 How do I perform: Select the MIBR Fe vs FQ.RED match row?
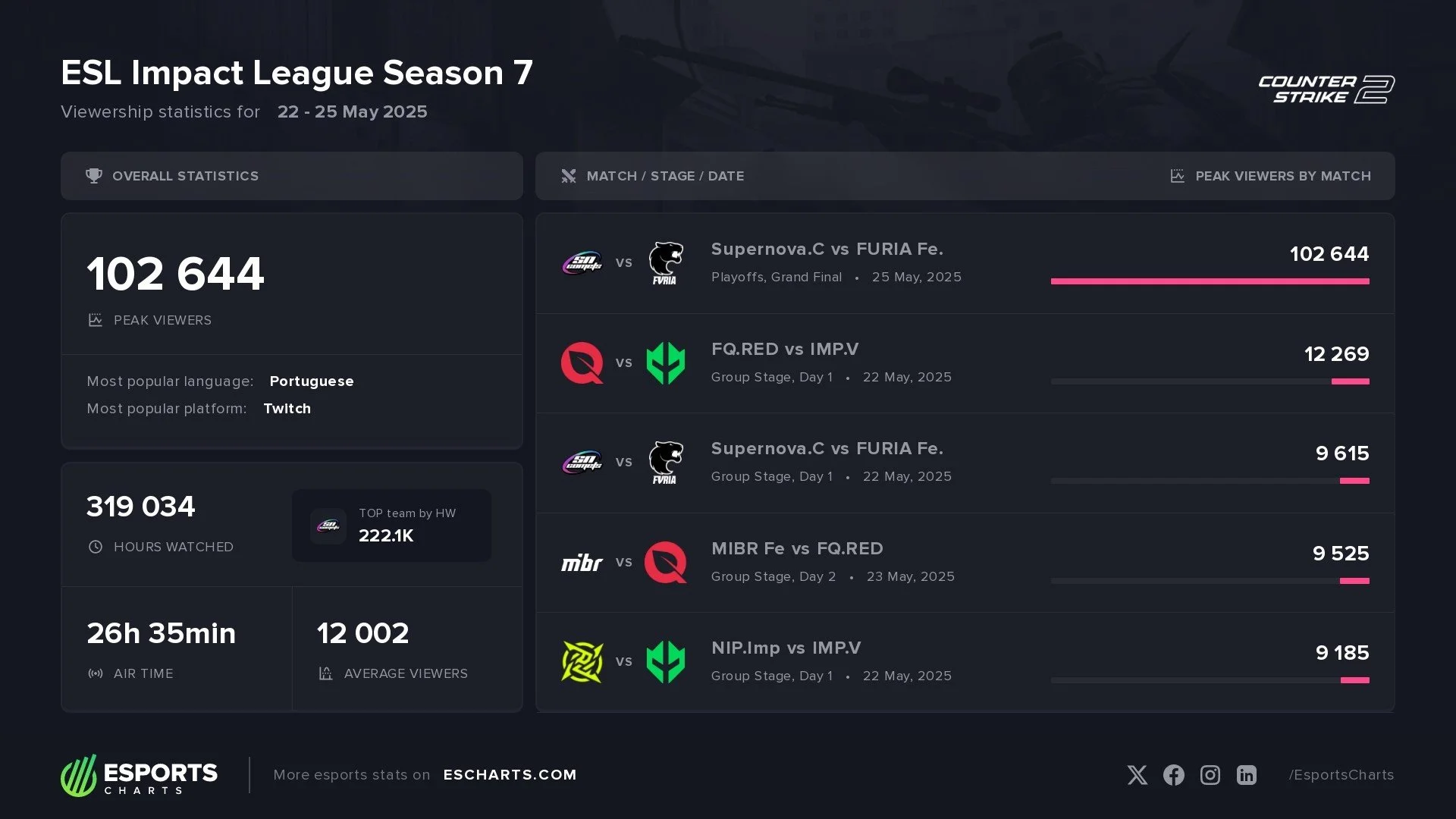[x=965, y=563]
